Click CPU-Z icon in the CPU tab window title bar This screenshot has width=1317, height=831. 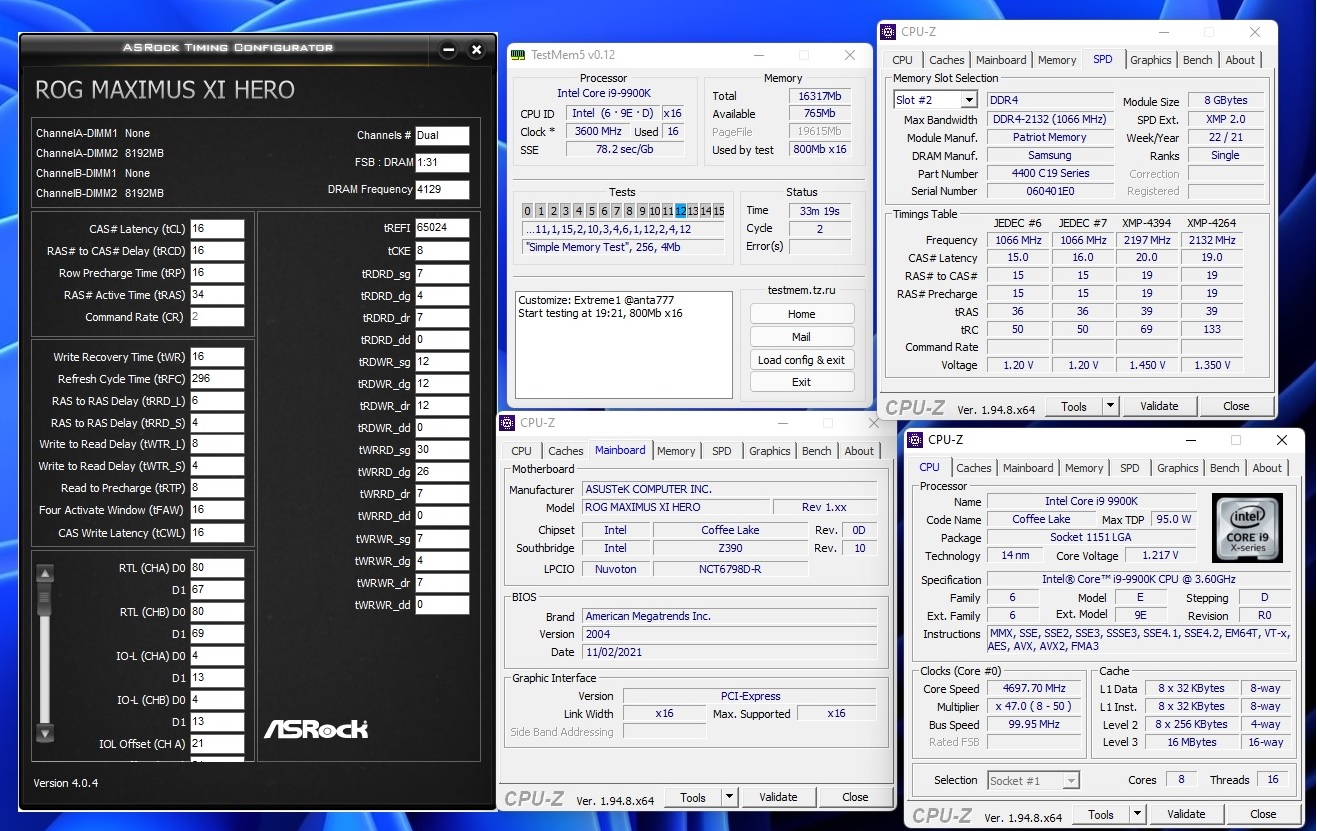(x=916, y=440)
